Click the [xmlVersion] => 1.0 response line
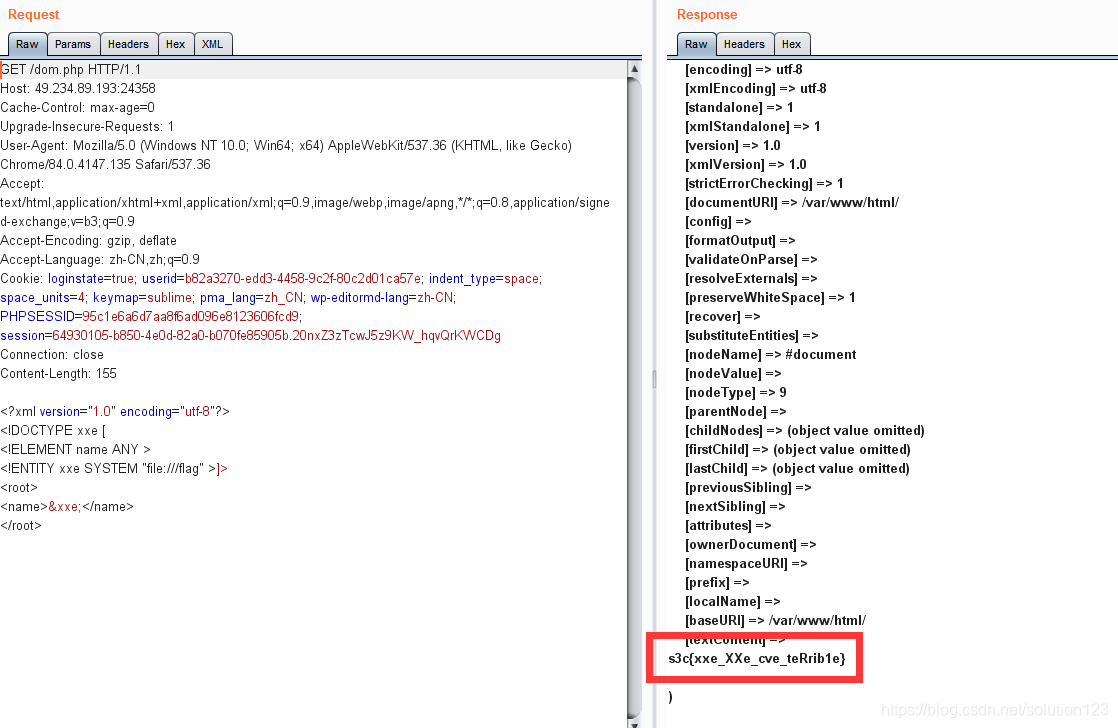The image size is (1118, 728). (746, 164)
